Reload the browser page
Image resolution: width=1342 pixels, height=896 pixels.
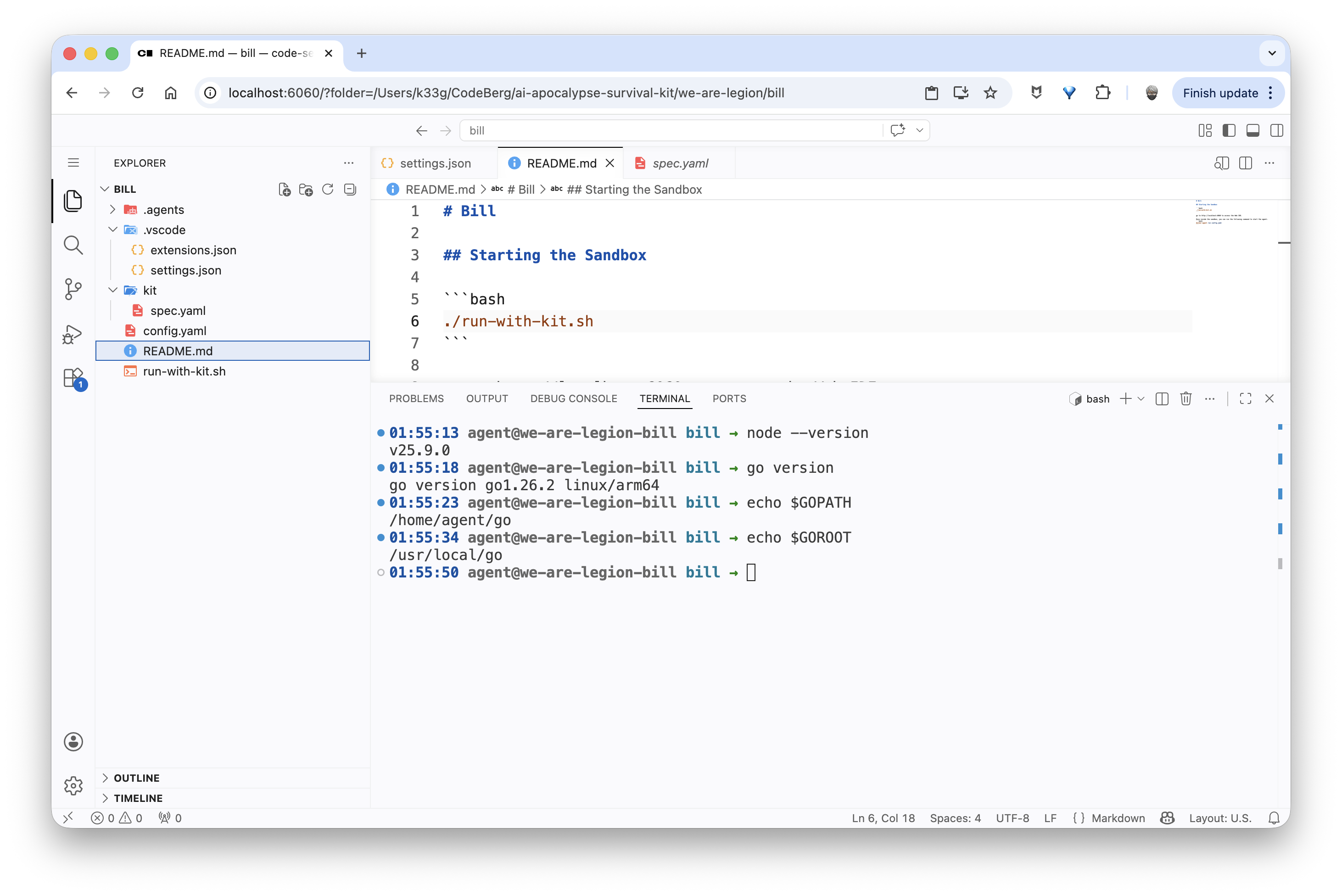click(138, 93)
